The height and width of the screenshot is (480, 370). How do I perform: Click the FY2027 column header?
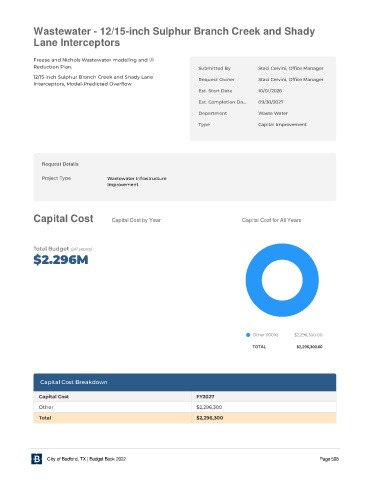pos(205,397)
